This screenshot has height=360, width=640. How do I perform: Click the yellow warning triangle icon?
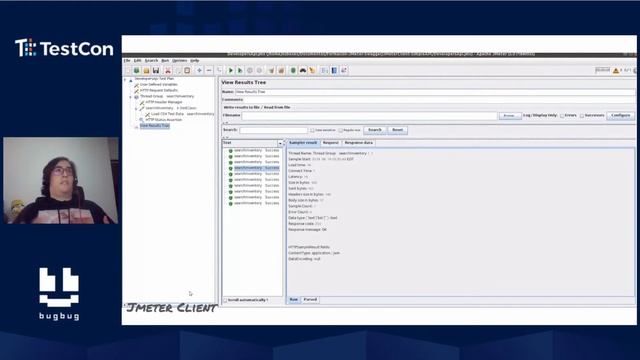[616, 71]
